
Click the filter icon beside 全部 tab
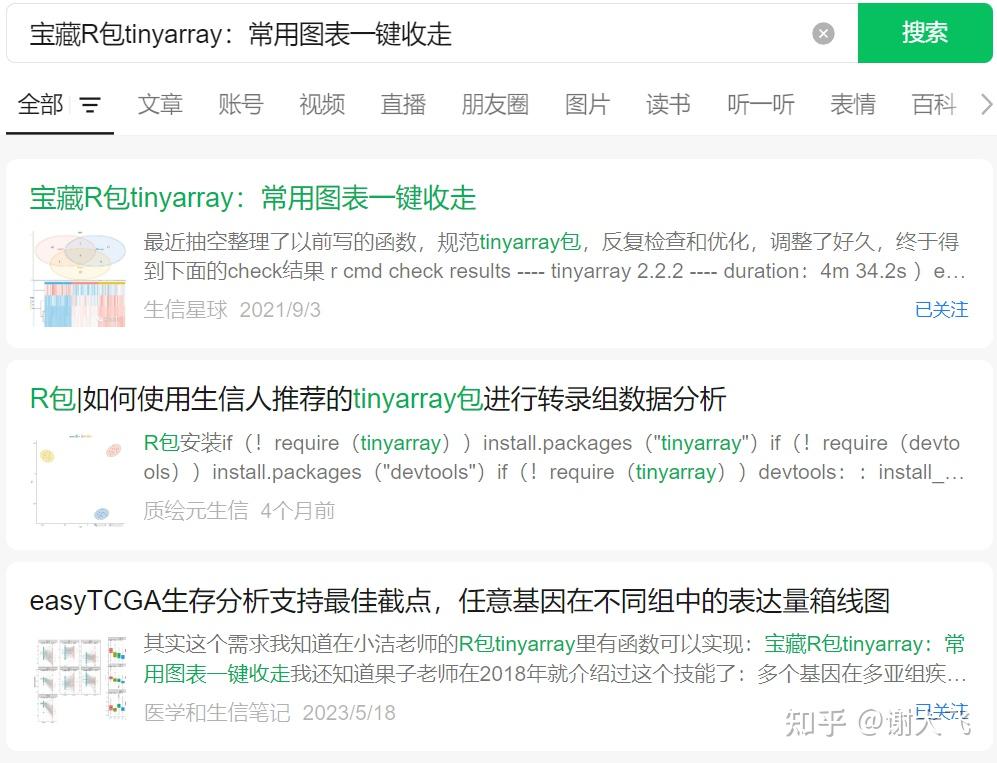click(x=91, y=105)
